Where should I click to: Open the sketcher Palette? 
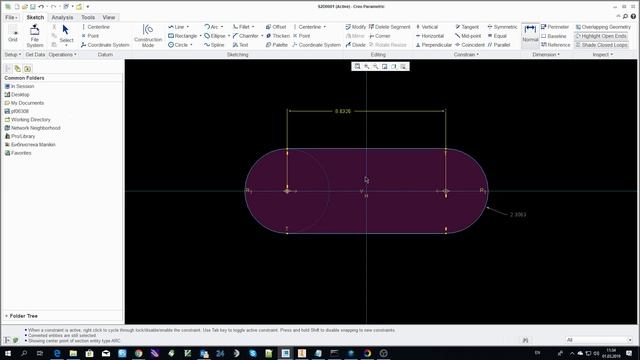[x=277, y=45]
